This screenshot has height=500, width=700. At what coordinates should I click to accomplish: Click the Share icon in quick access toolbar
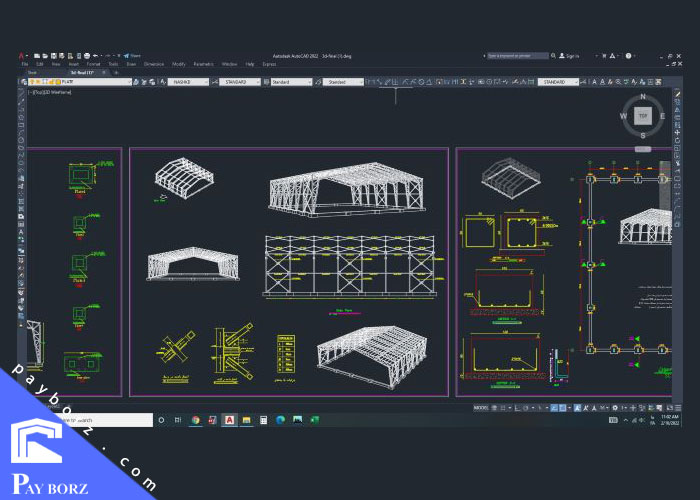(x=134, y=56)
